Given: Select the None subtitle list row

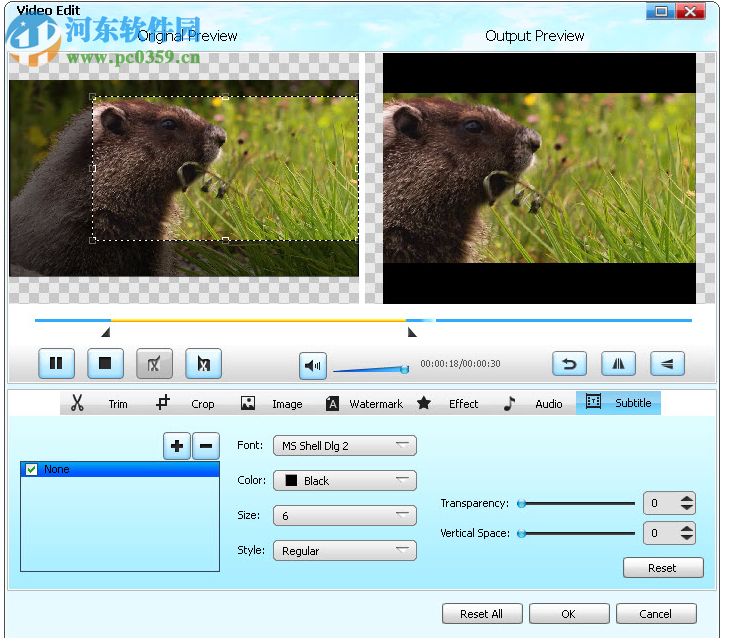Looking at the screenshot, I should (x=120, y=469).
